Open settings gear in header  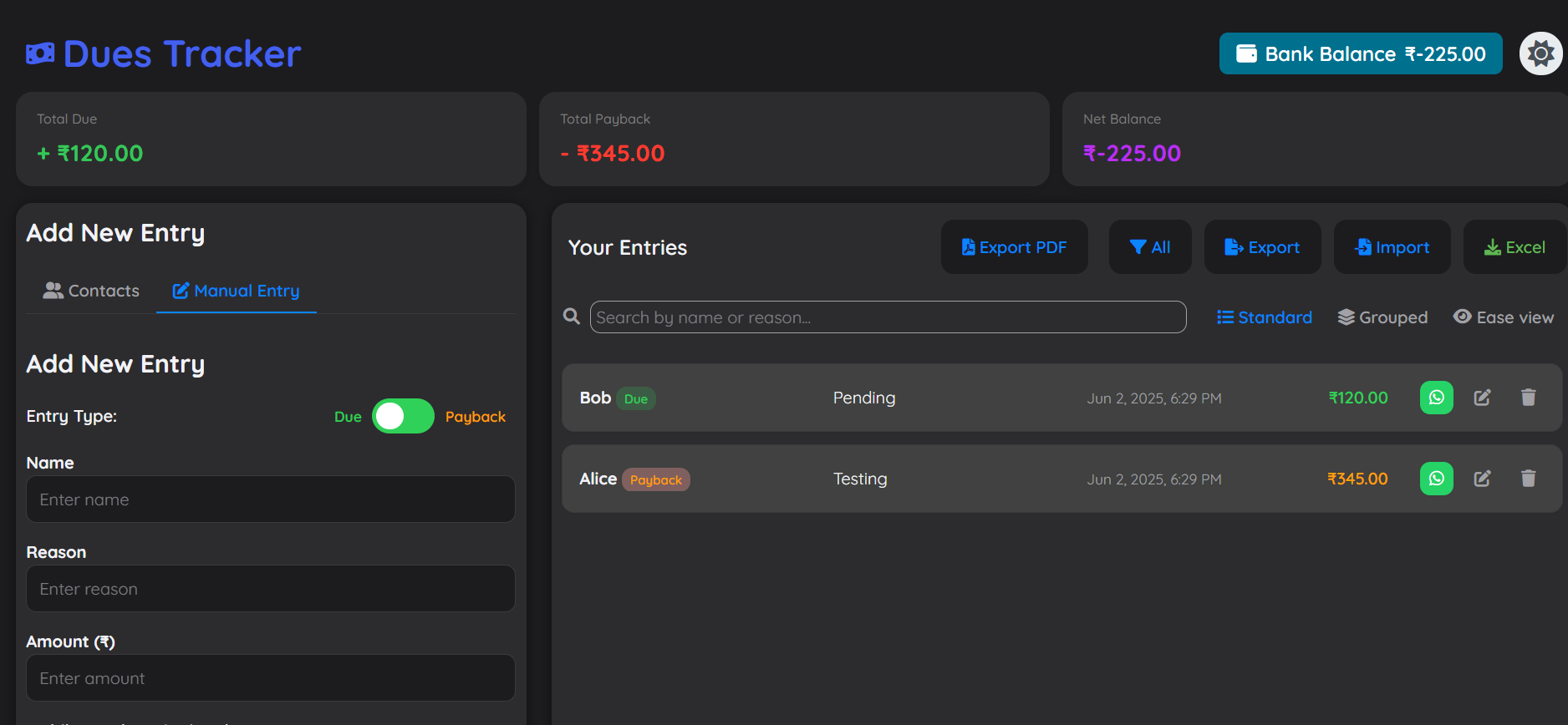coord(1540,54)
